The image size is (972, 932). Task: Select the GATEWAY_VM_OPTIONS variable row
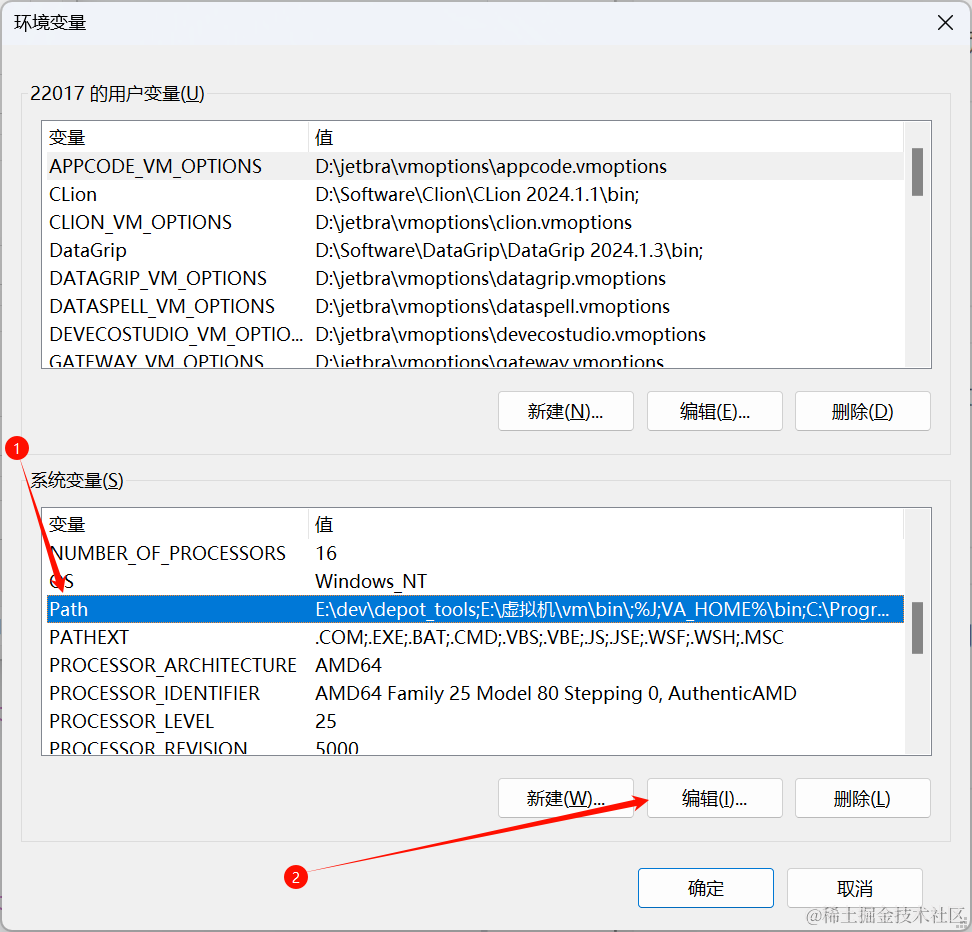[475, 360]
